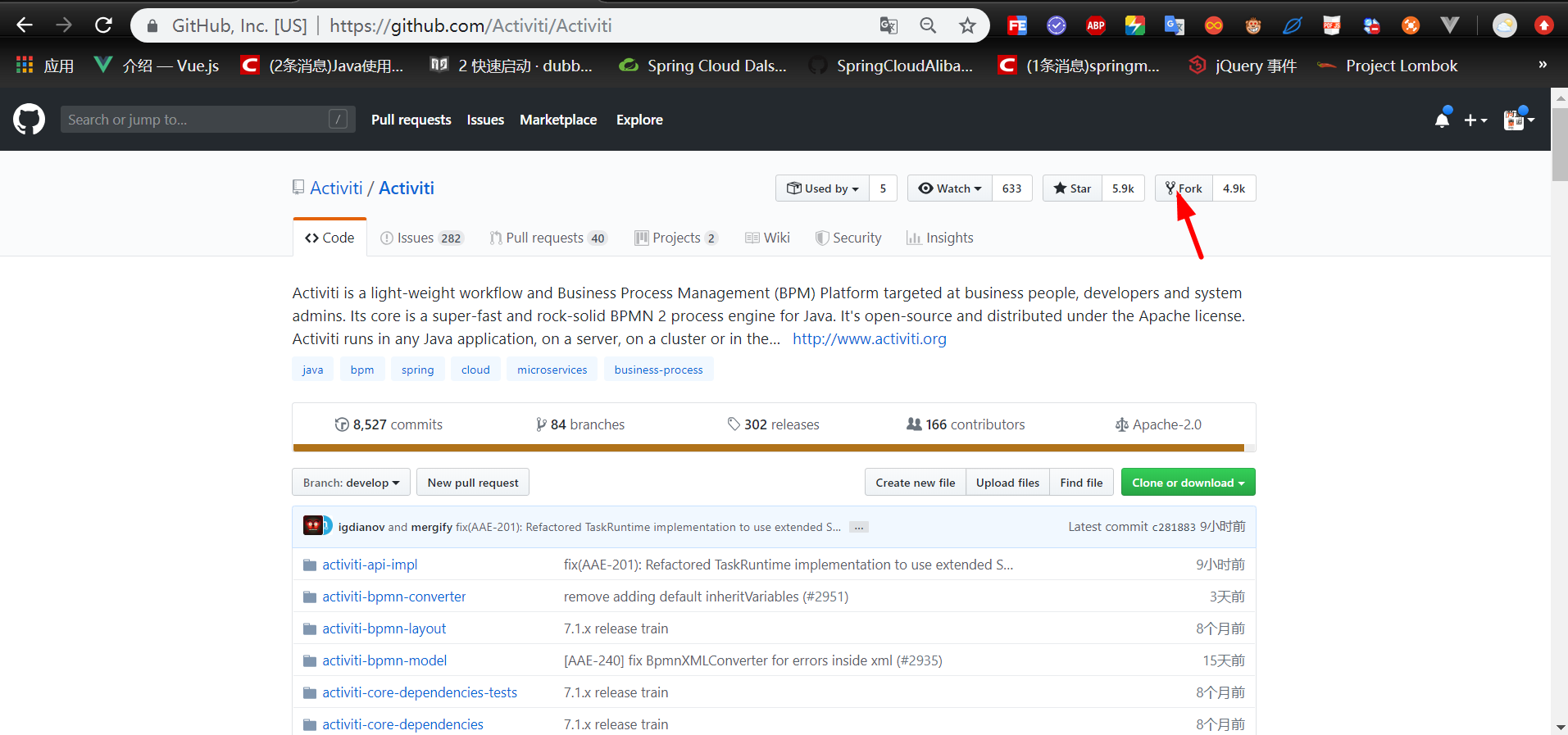Screen dimensions: 1568x735
Task: View the 166 contributors
Action: pos(966,424)
